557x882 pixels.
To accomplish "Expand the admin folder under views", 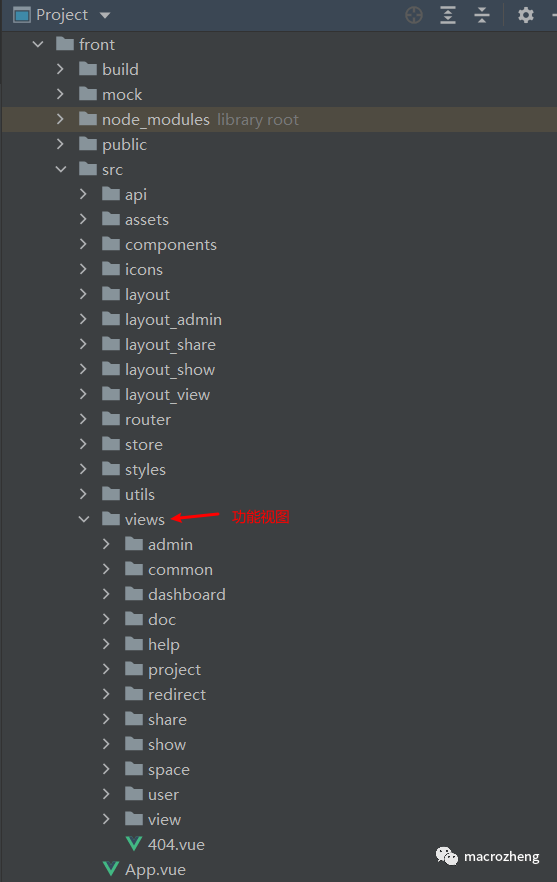I will tap(106, 544).
